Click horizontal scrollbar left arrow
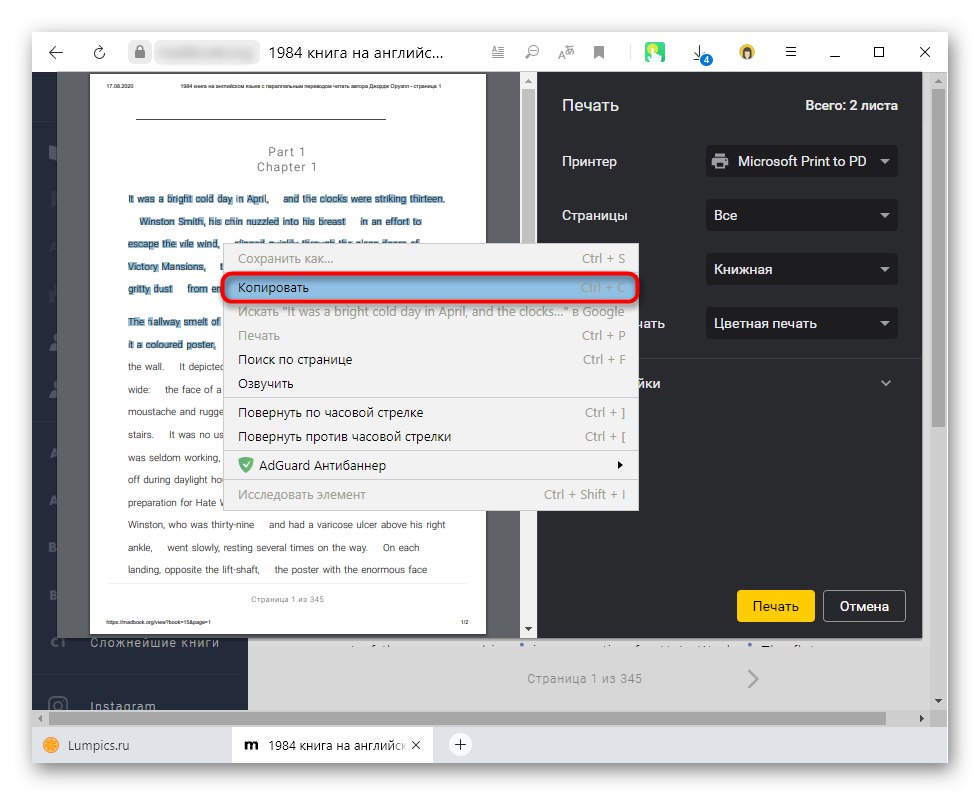 tap(41, 719)
